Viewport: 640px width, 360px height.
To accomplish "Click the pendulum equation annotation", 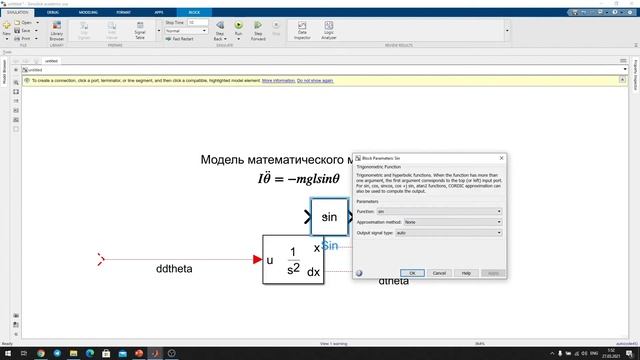I will [298, 179].
